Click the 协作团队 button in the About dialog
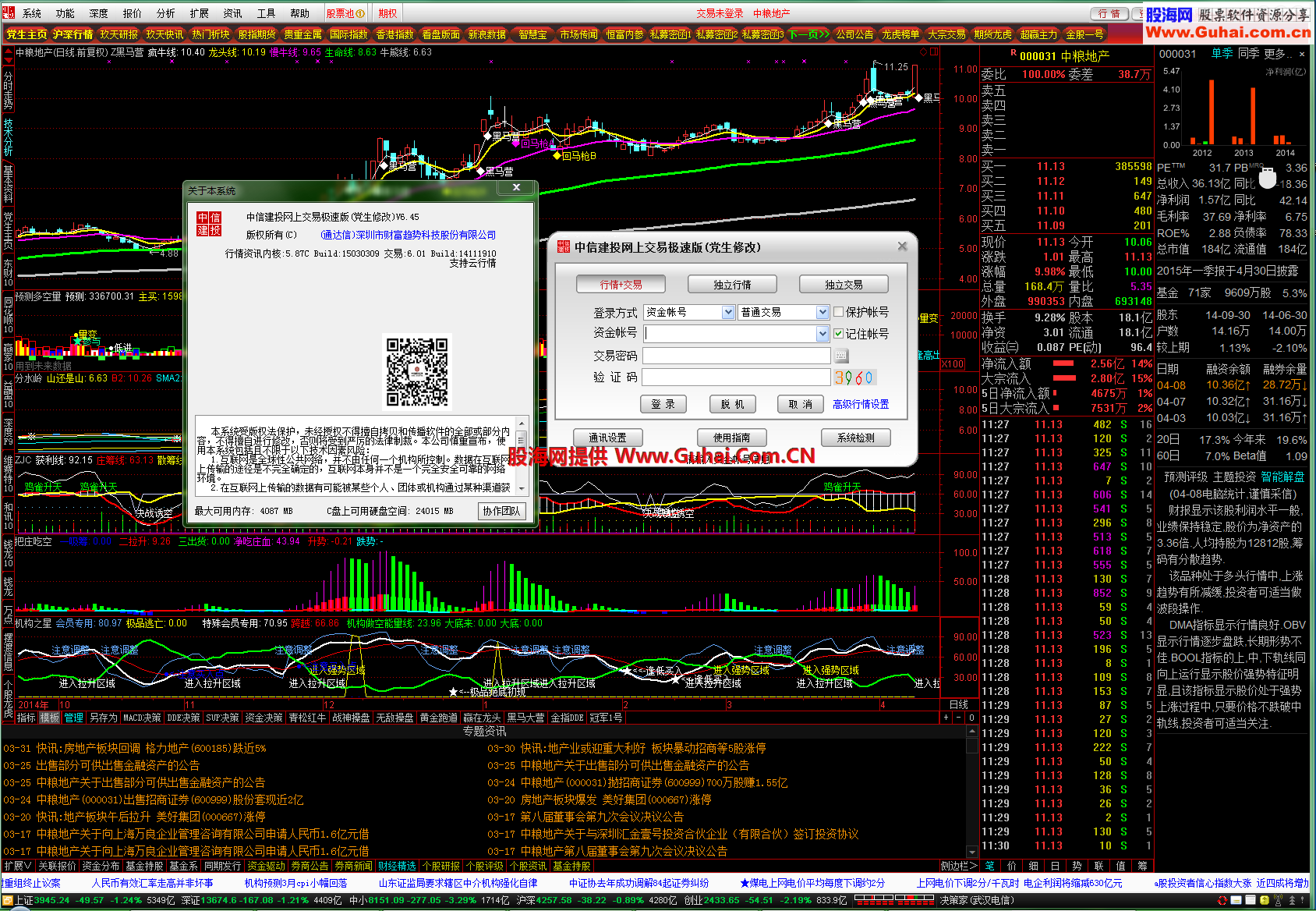 coord(502,511)
